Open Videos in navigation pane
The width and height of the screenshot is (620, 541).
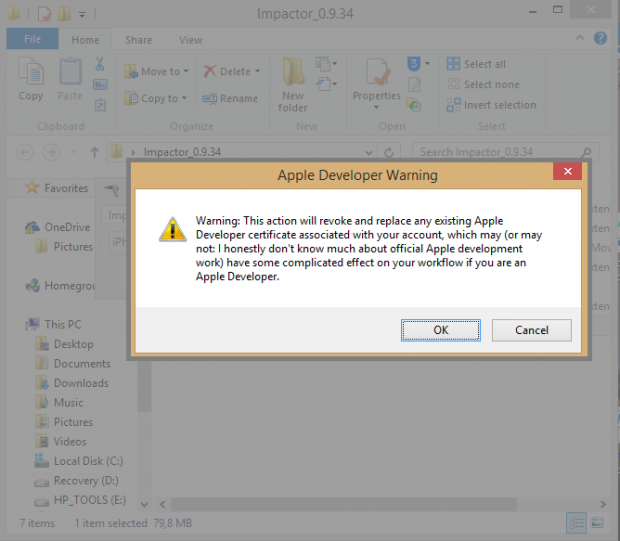[x=60, y=441]
